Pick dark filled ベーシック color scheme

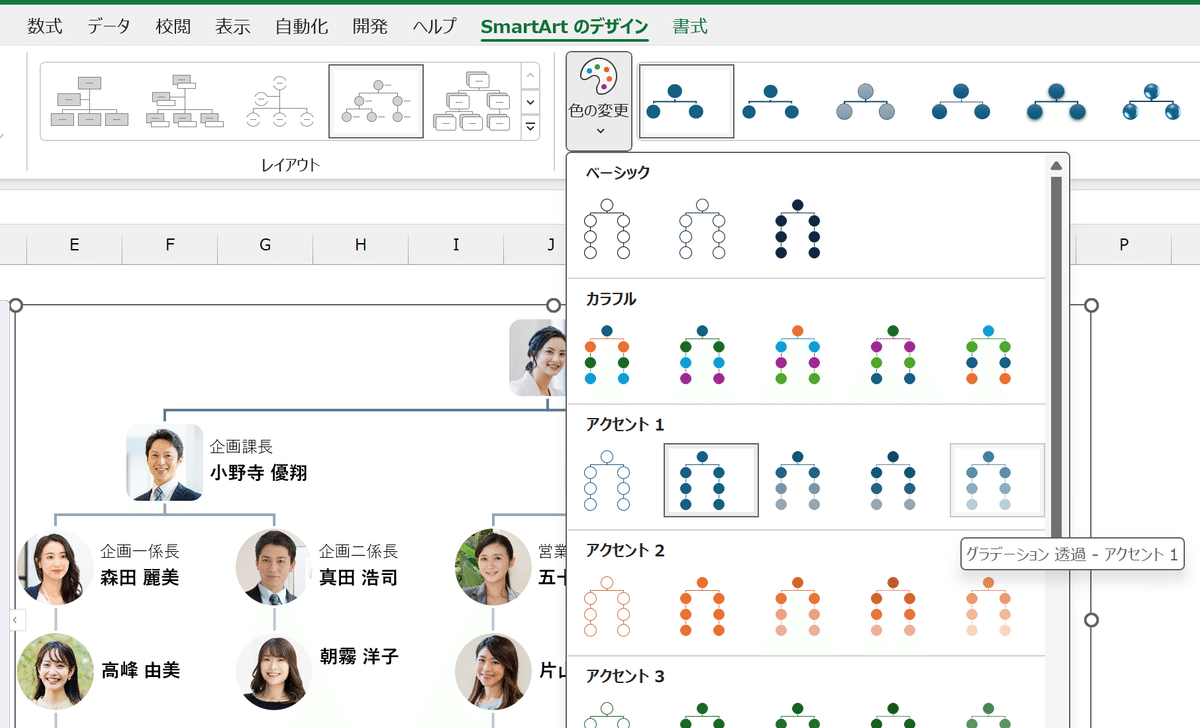(x=797, y=229)
